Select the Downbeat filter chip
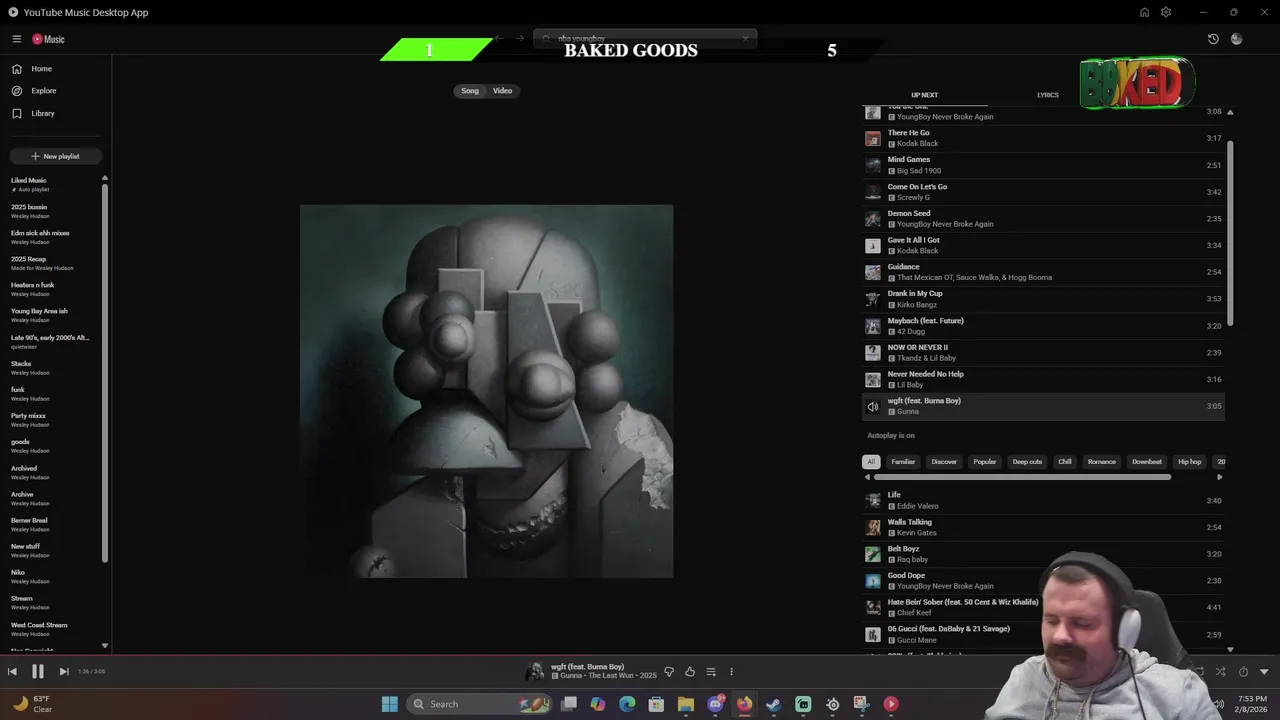 click(1147, 462)
